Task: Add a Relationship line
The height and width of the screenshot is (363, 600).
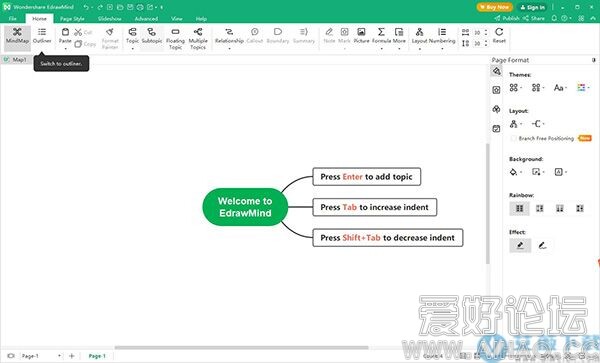Action: (229, 36)
